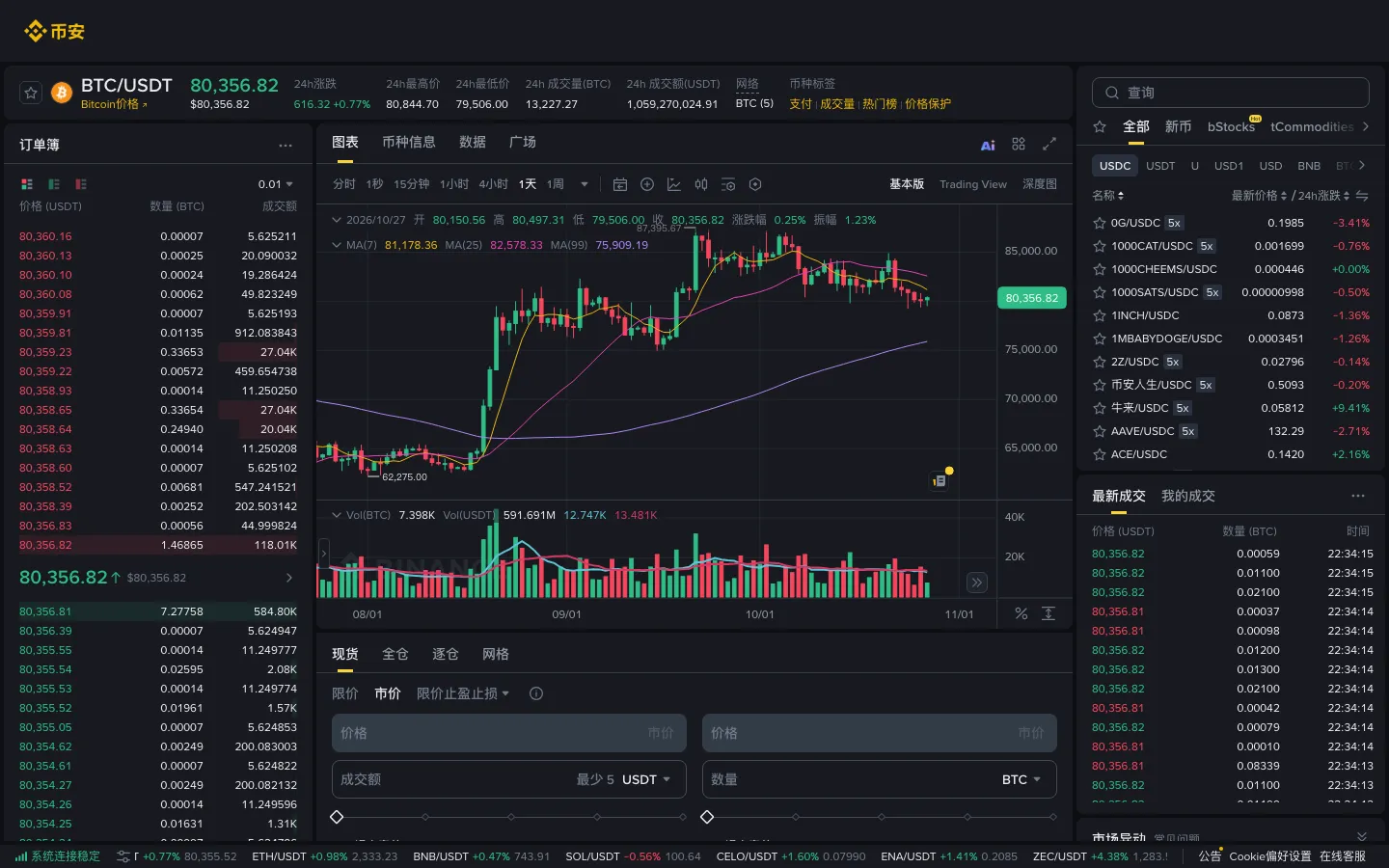Open chart display settings list icon
Screen dimensions: 1389x868
[x=728, y=184]
